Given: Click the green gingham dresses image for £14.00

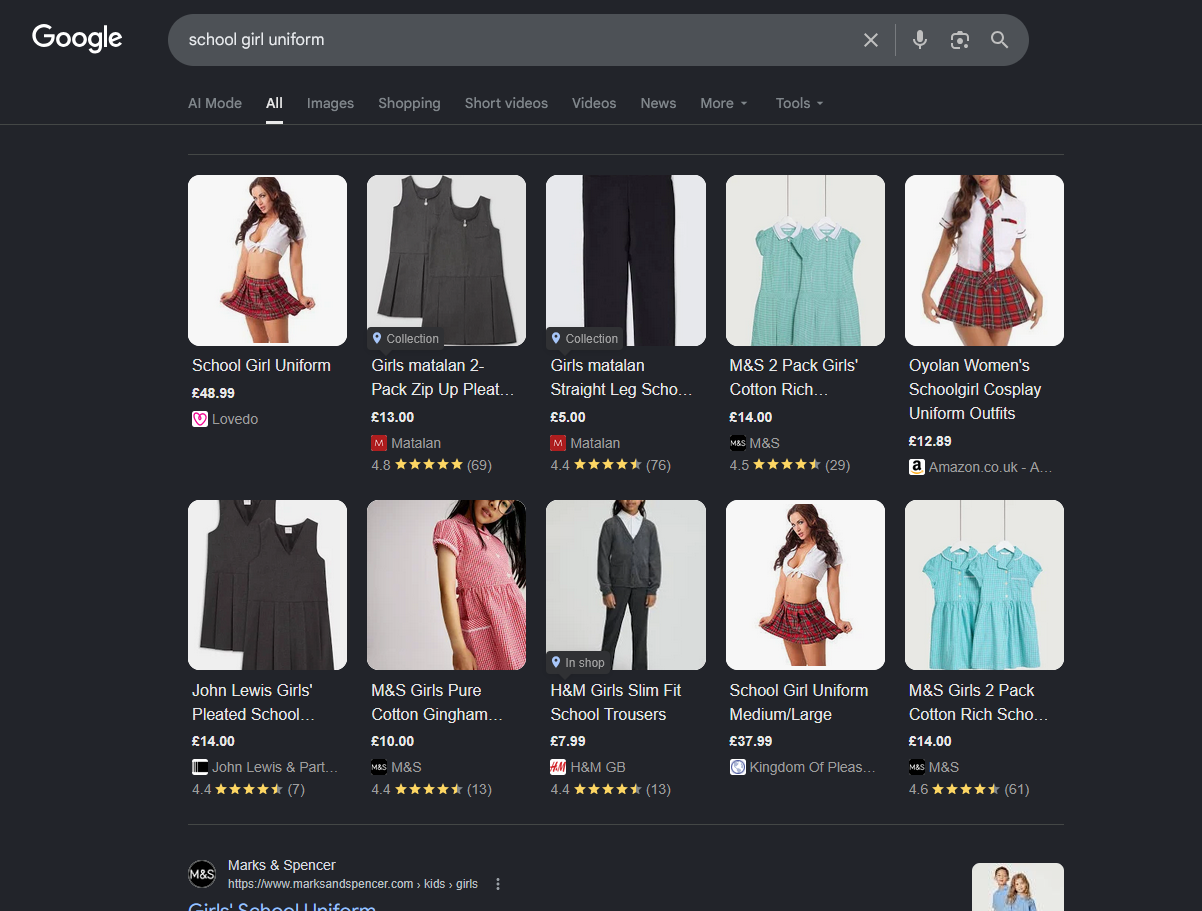Looking at the screenshot, I should (x=805, y=260).
